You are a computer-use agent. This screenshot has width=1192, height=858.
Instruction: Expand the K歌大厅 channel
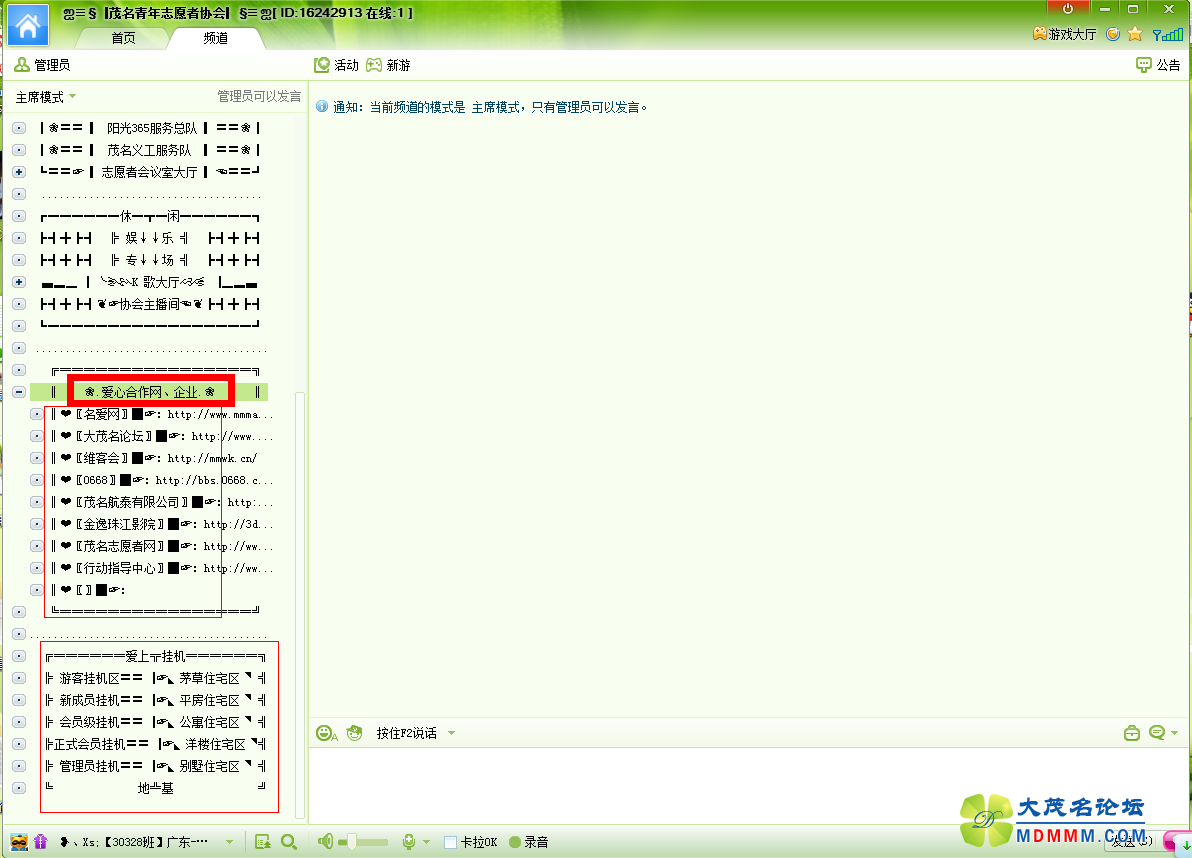(19, 282)
